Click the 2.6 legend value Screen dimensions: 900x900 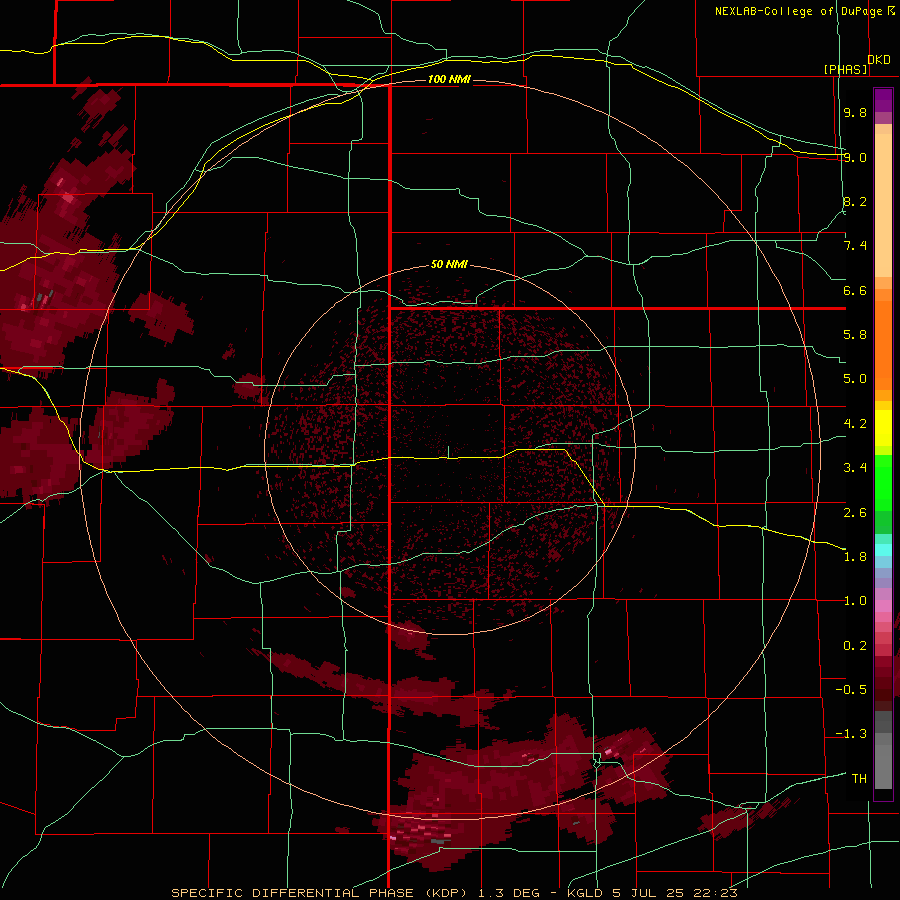tap(855, 512)
